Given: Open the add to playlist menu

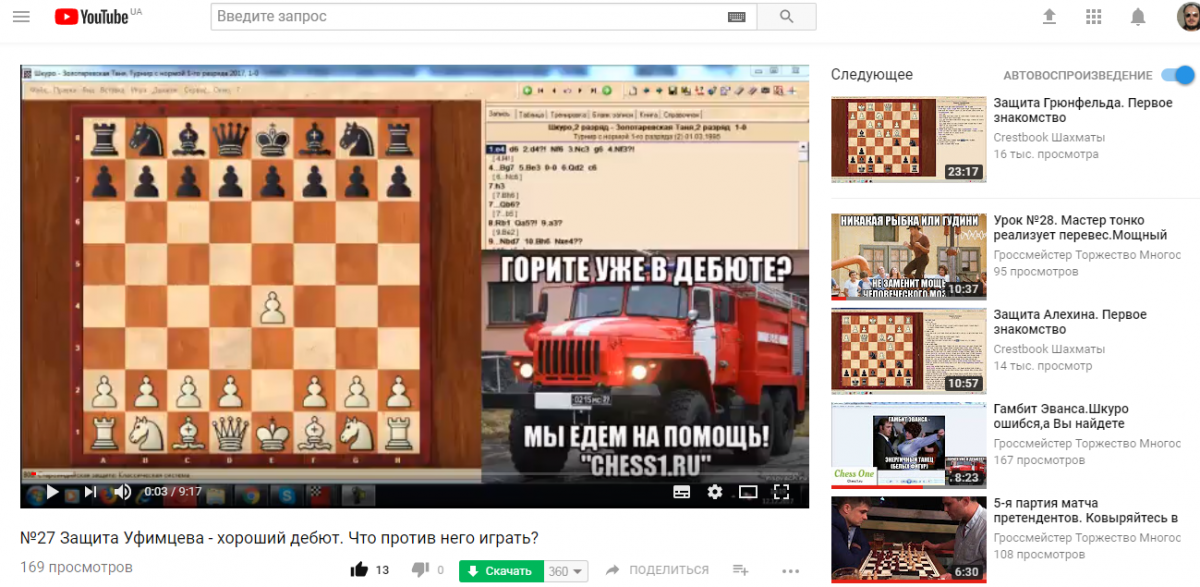Looking at the screenshot, I should click(x=741, y=570).
